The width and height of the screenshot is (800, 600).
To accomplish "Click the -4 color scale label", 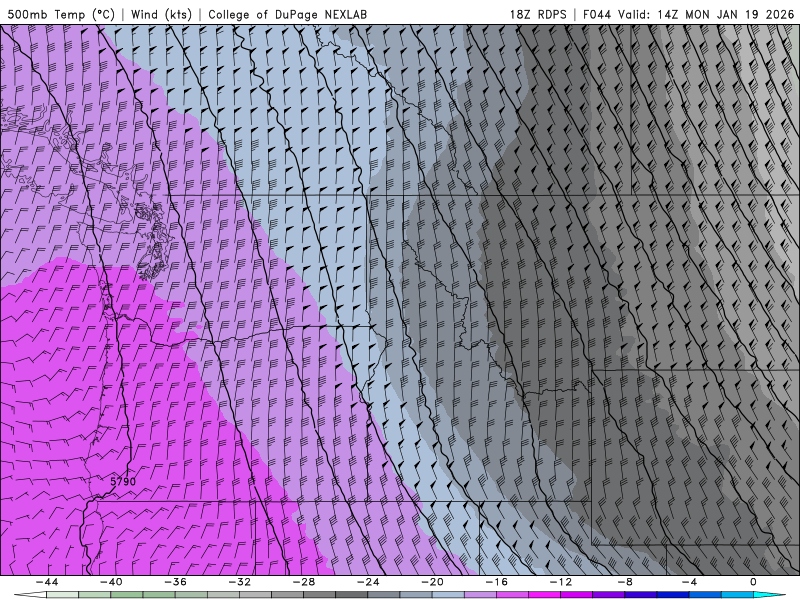I will (x=689, y=582).
